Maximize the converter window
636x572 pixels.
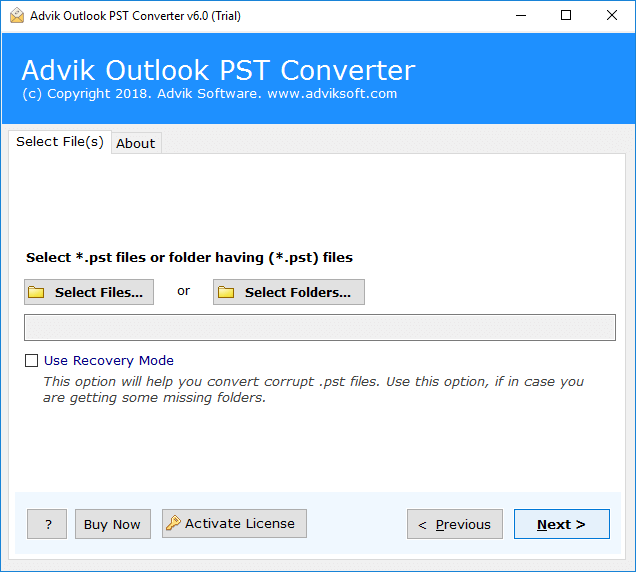pyautogui.click(x=566, y=16)
